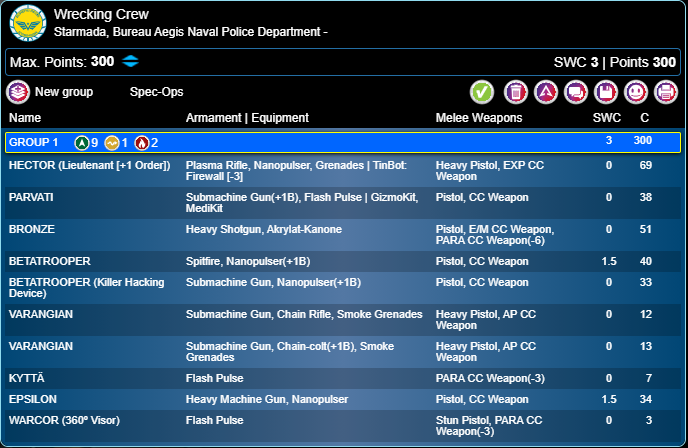
Task: Click the New group label
Action: [x=64, y=92]
